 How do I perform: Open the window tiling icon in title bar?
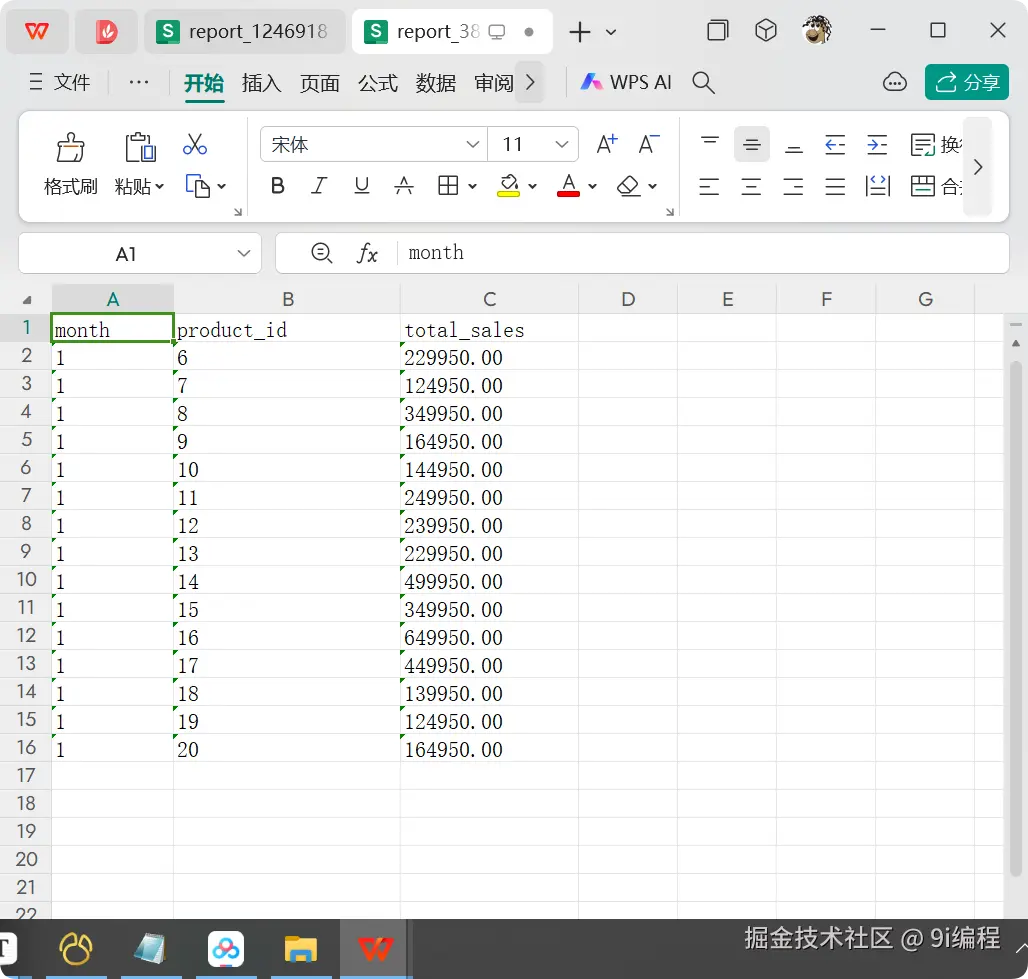pyautogui.click(x=718, y=30)
